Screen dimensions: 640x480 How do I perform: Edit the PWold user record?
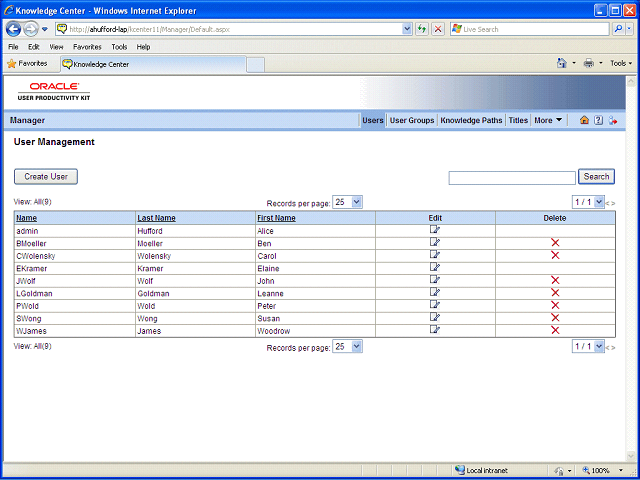(435, 305)
